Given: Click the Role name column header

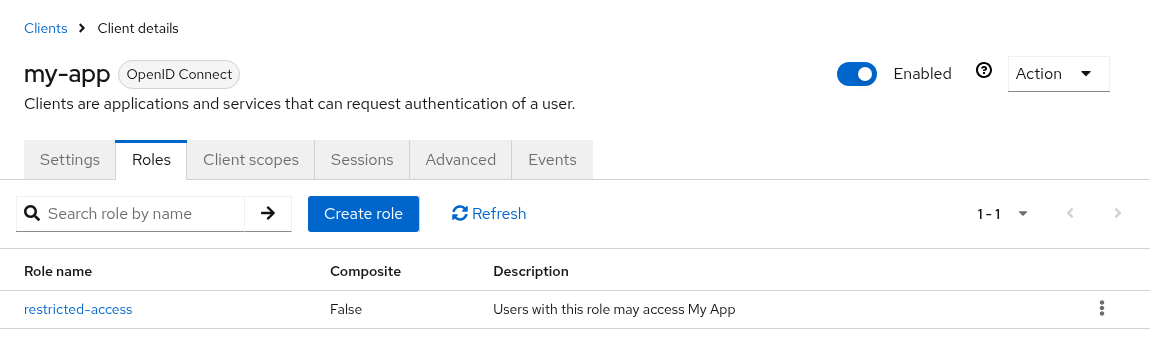Looking at the screenshot, I should pyautogui.click(x=58, y=271).
